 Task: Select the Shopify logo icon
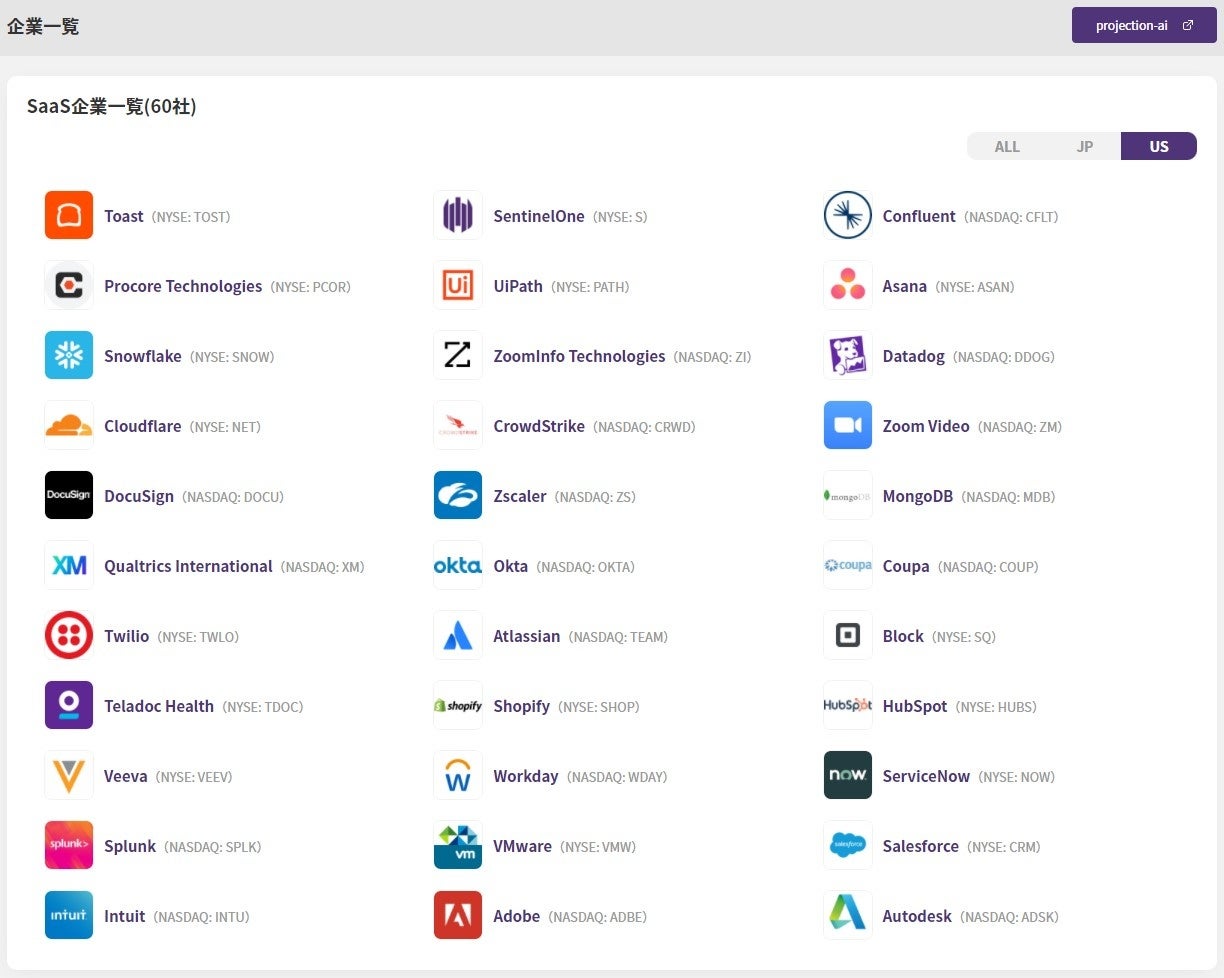point(458,705)
